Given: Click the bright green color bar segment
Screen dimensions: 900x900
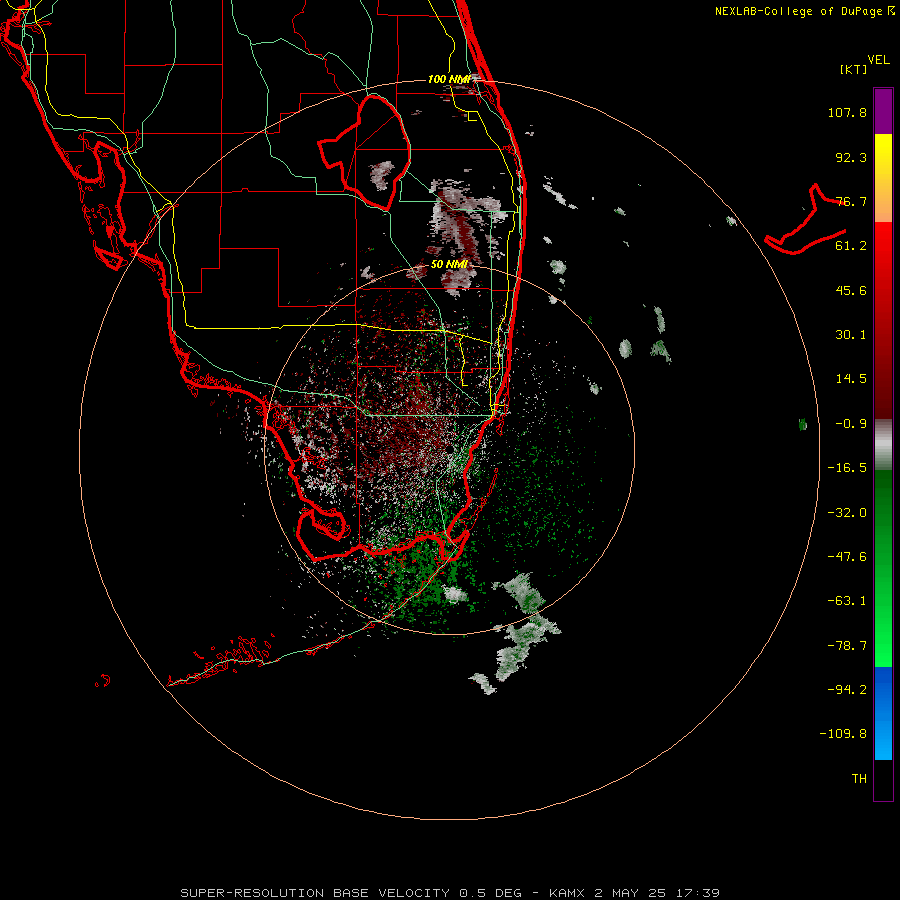Looking at the screenshot, I should click(x=883, y=568).
